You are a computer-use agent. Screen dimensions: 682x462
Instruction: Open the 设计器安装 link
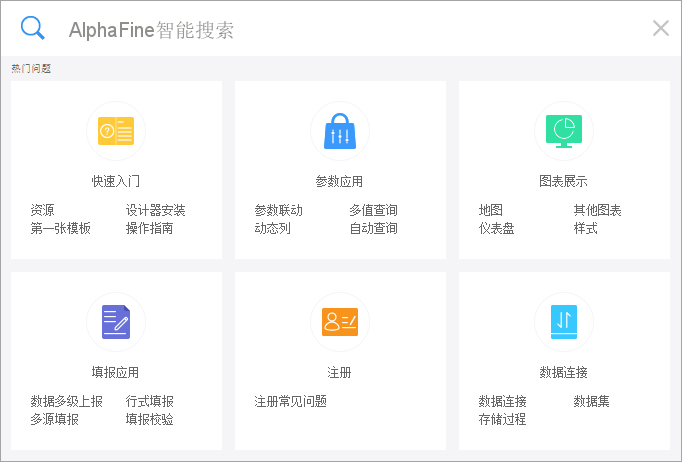[x=155, y=211]
